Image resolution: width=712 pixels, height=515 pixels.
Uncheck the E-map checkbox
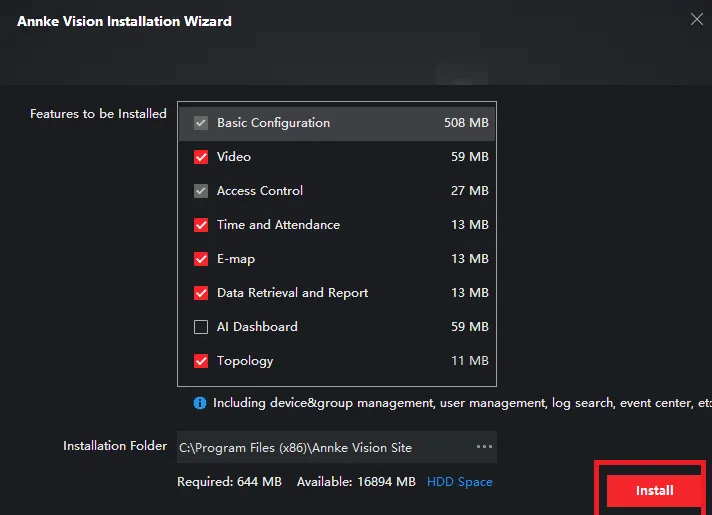201,259
